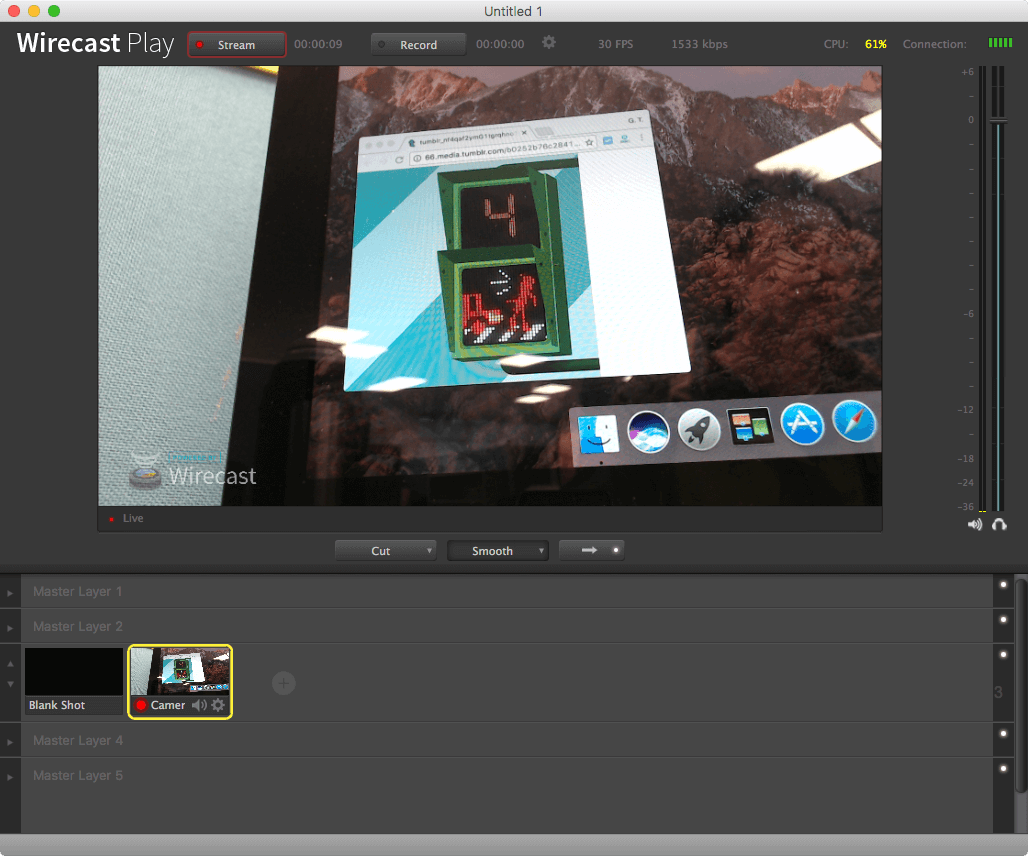
Task: Click the headphones monitoring icon
Action: [x=999, y=524]
